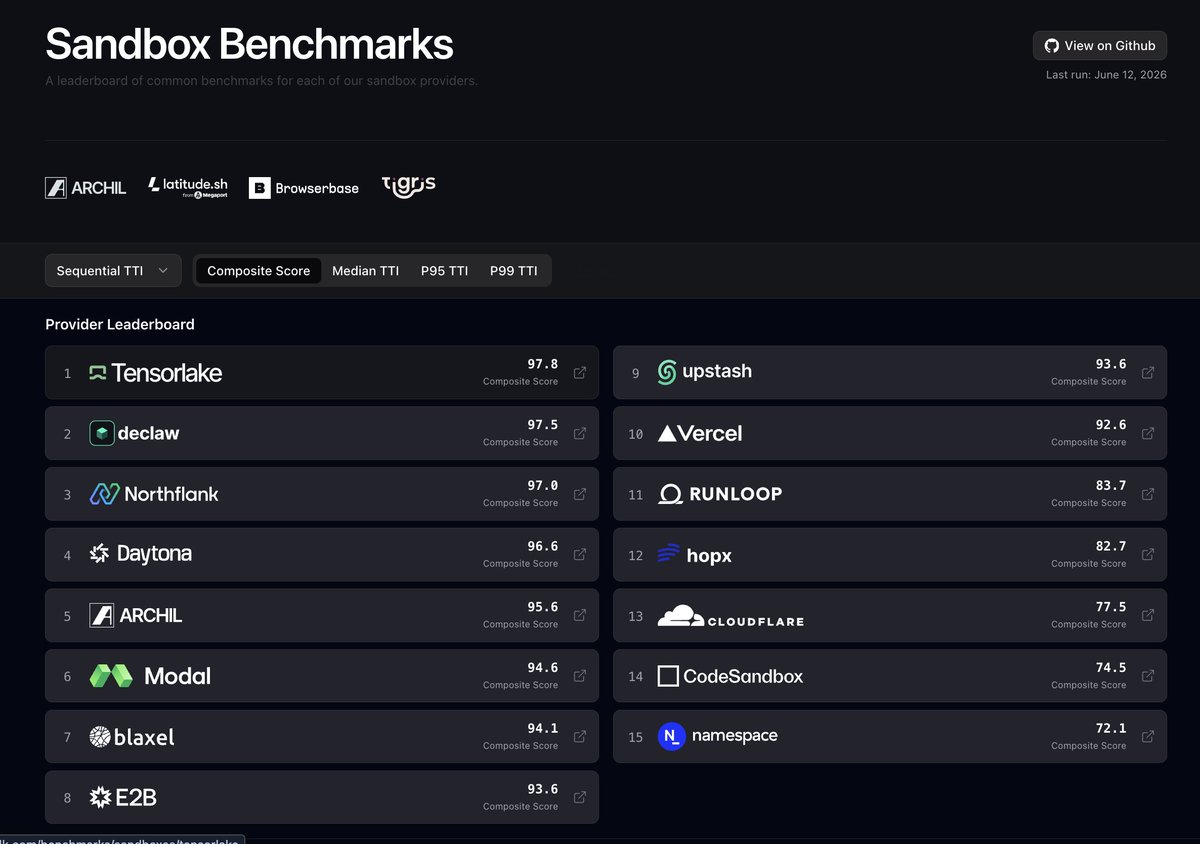Open the namespace external link icon
The image size is (1200, 844).
tap(1148, 737)
